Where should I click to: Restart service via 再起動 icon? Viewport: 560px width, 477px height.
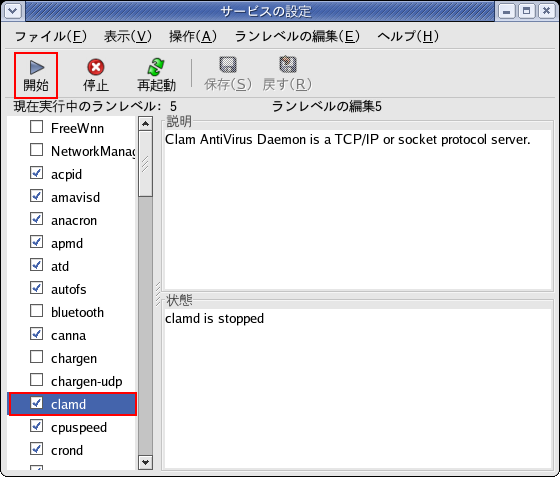[x=156, y=75]
